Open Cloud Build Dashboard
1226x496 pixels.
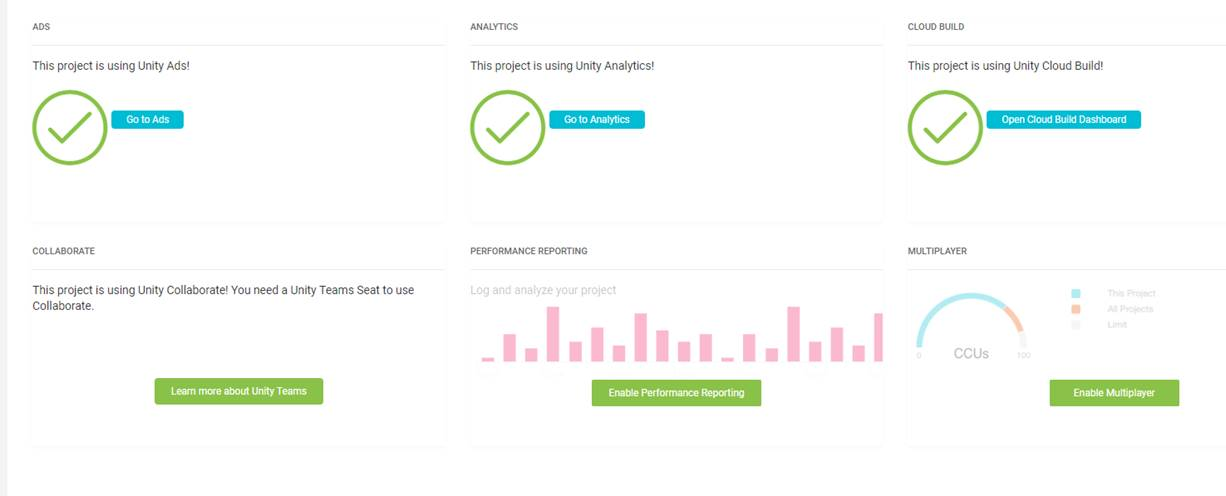coord(1063,120)
